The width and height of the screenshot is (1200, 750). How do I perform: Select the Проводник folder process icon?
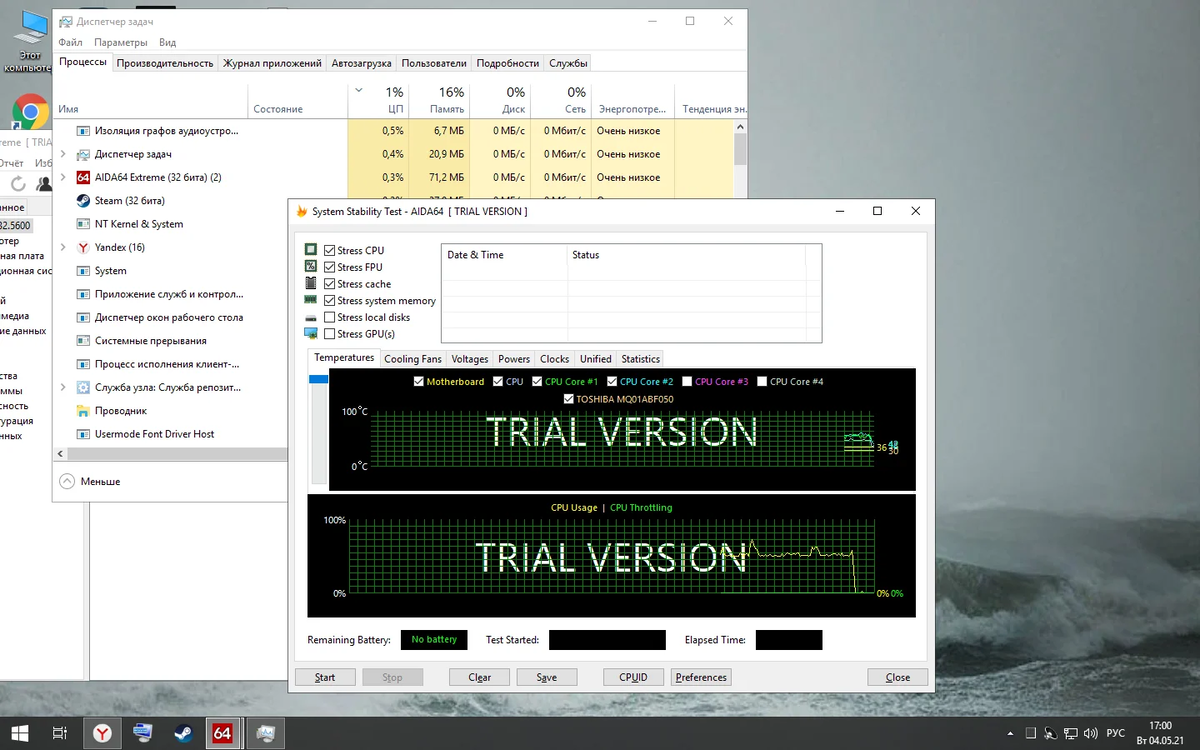point(84,411)
